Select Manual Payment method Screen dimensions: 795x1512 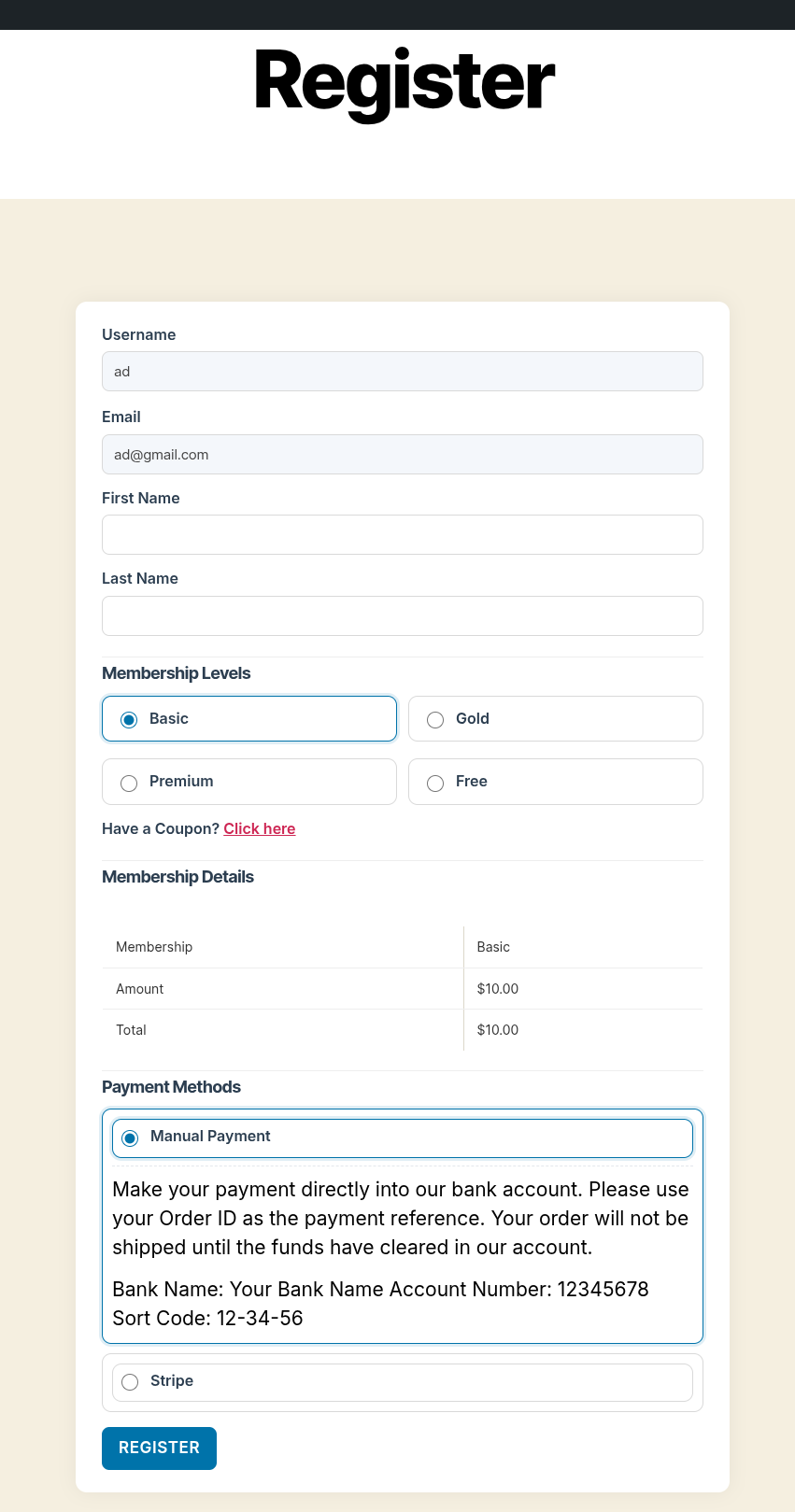(131, 1138)
